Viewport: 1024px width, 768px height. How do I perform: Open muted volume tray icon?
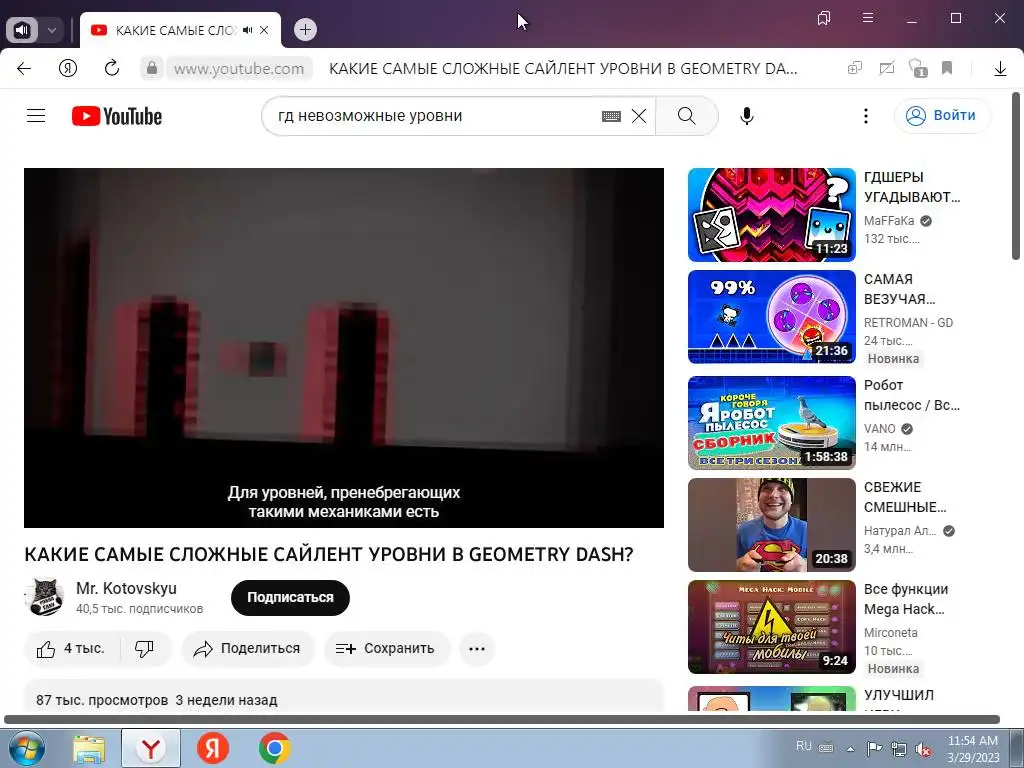[923, 749]
